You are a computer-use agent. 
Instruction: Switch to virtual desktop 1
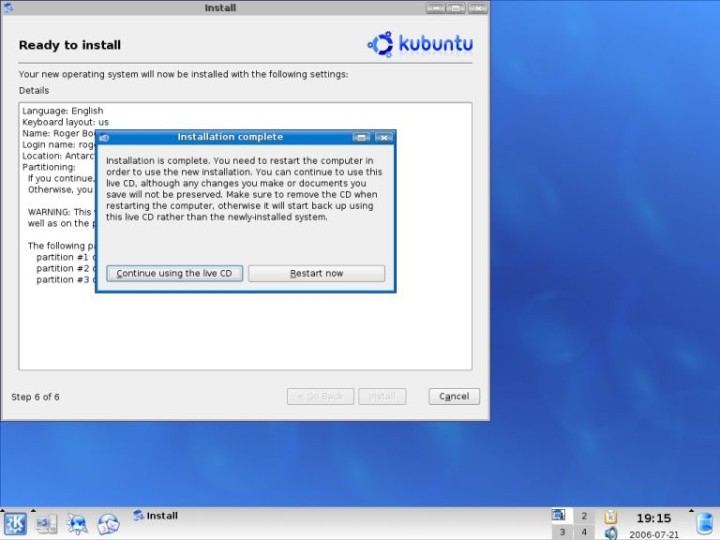pos(561,516)
